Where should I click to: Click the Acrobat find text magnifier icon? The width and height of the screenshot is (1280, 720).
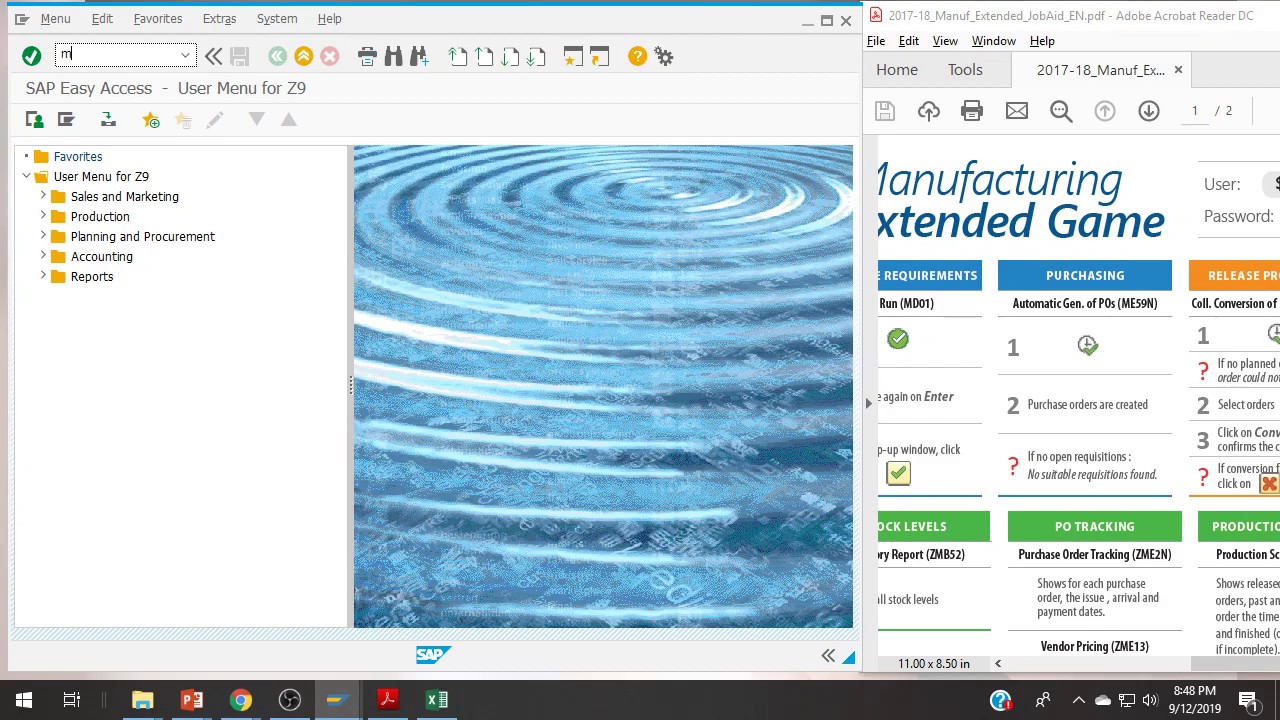1061,111
